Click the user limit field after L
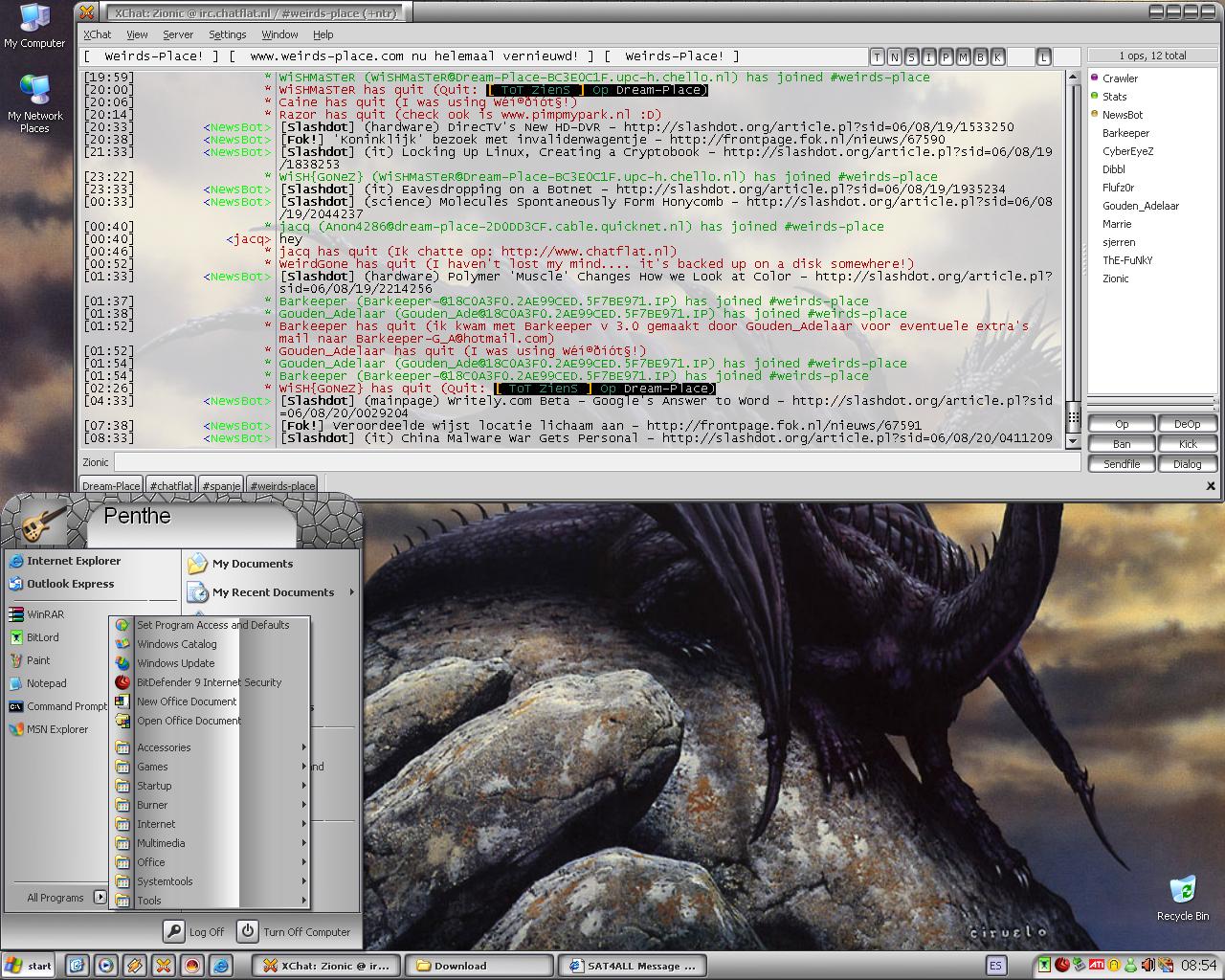 pyautogui.click(x=1066, y=56)
